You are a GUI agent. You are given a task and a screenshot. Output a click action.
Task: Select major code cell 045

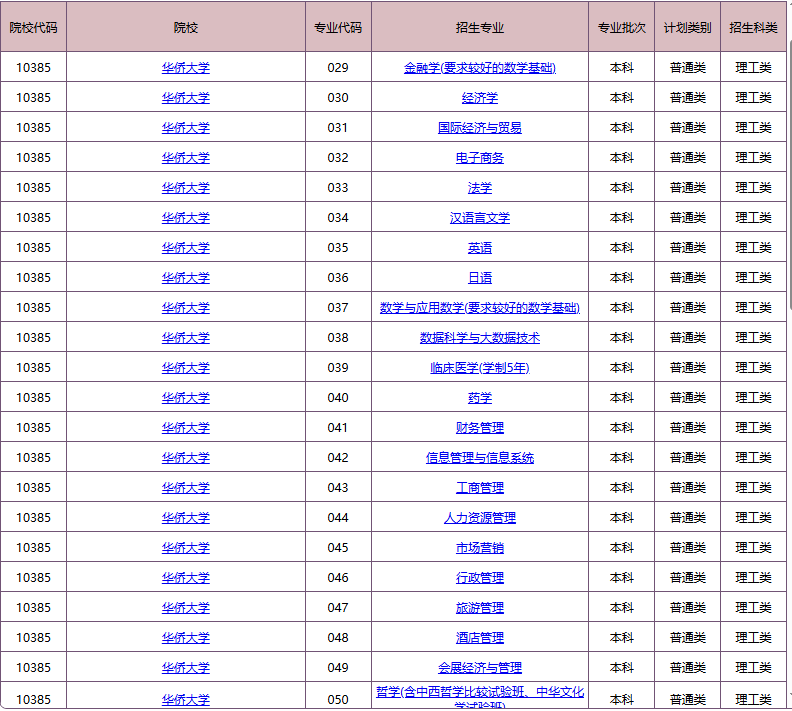pyautogui.click(x=338, y=548)
